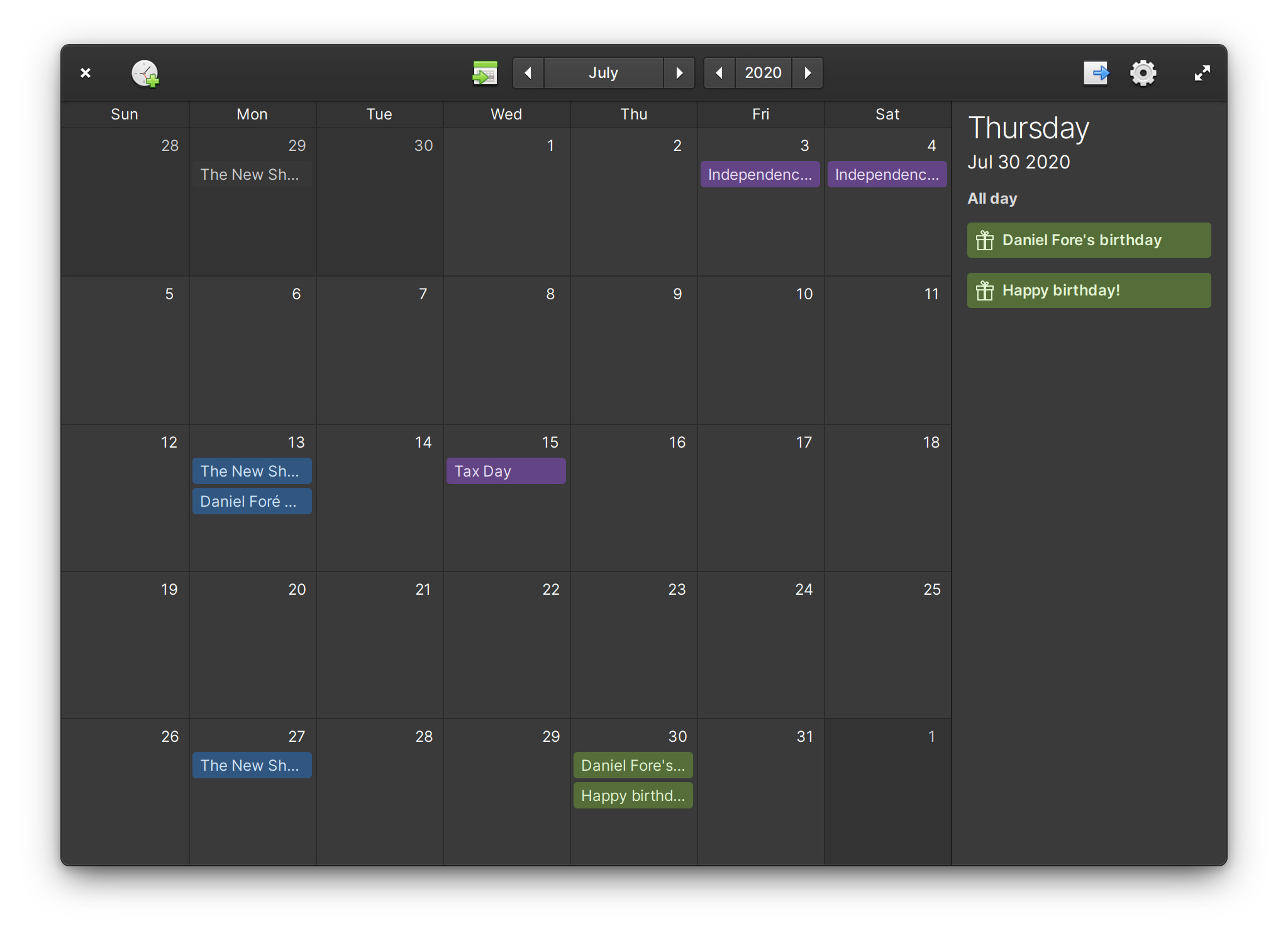Go to previous month arrow

coord(528,73)
